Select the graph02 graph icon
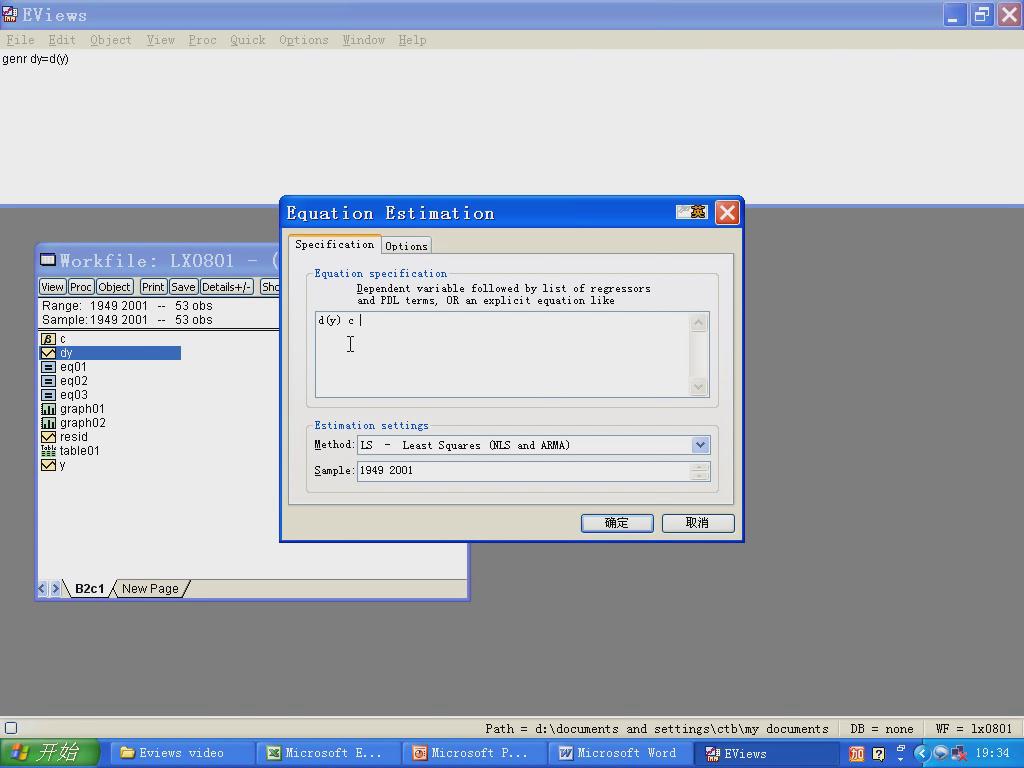1024x768 pixels. click(x=48, y=423)
